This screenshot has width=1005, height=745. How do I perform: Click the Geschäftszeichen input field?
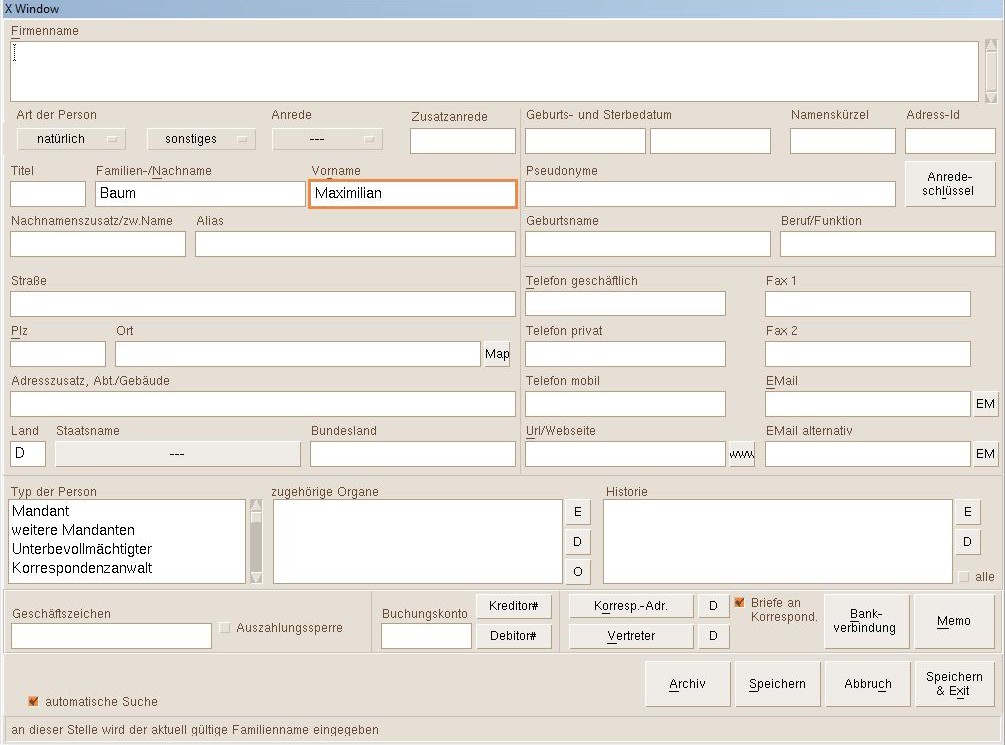[111, 636]
